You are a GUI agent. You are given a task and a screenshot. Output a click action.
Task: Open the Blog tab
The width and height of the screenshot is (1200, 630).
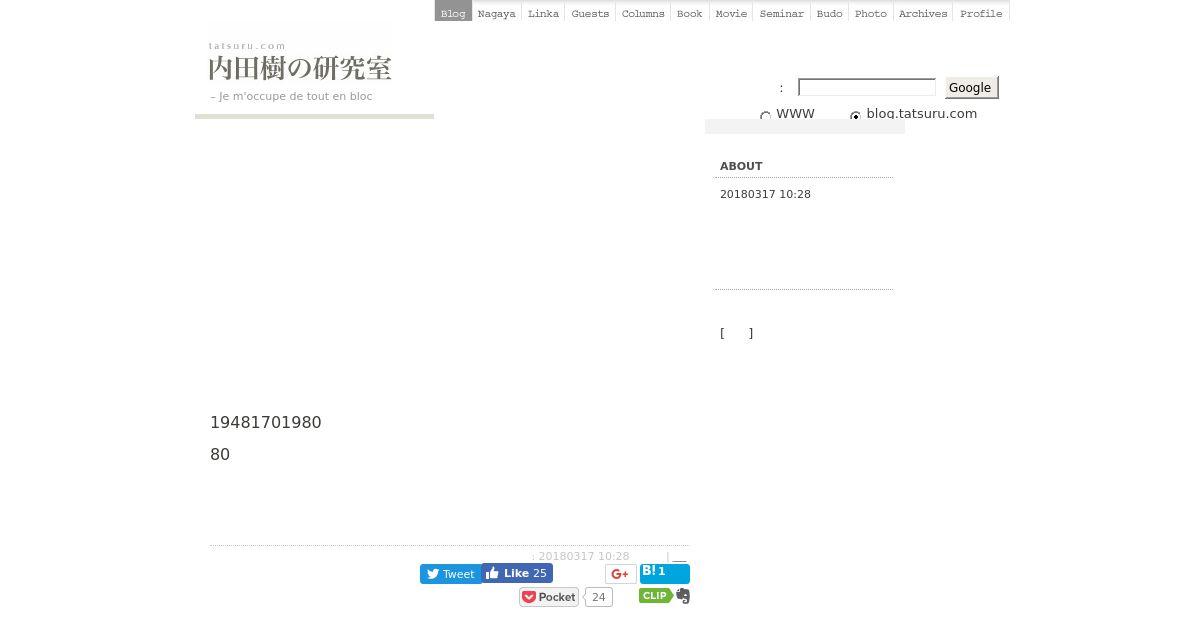click(453, 12)
